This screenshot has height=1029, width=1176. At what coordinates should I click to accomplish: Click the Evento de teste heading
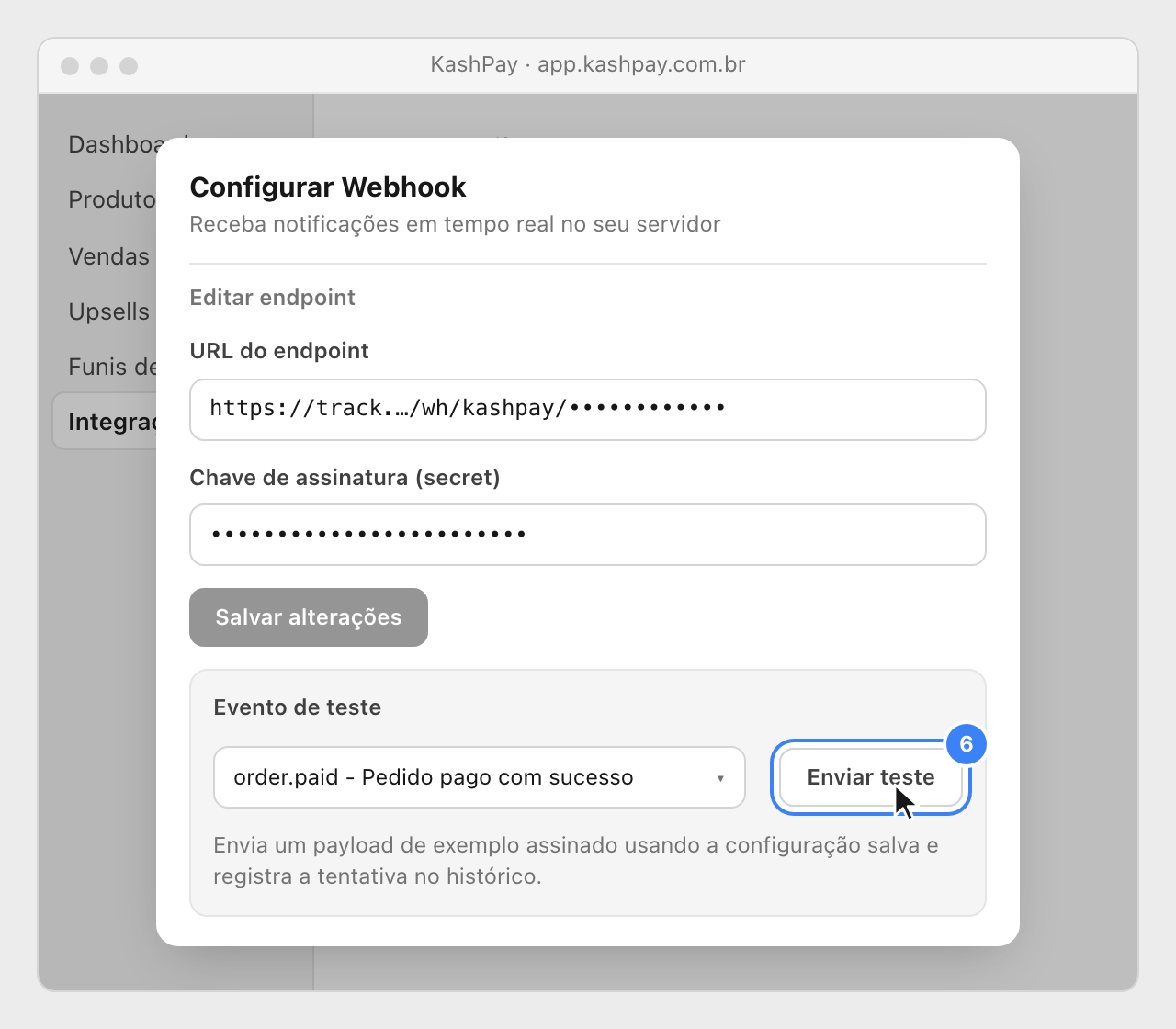pyautogui.click(x=297, y=707)
